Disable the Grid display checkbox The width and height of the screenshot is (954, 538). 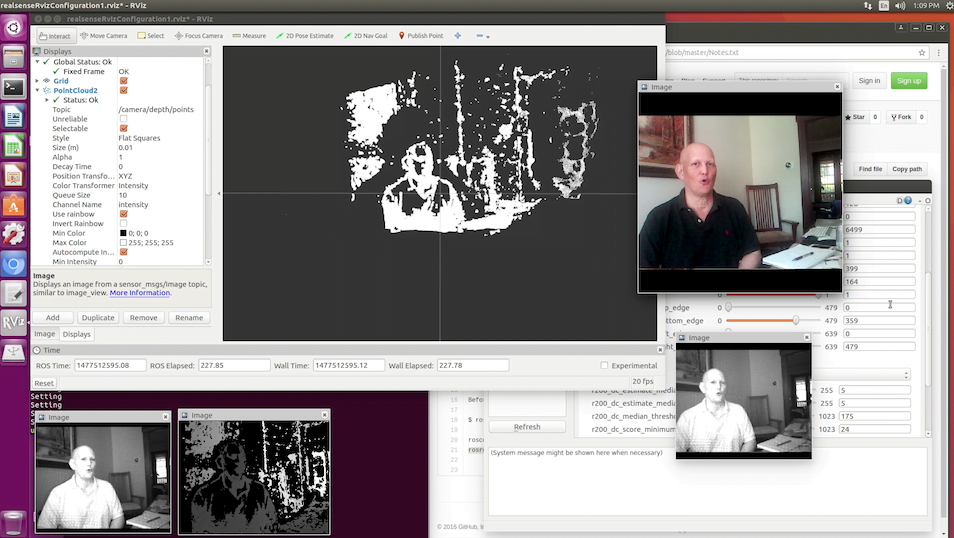(x=123, y=81)
